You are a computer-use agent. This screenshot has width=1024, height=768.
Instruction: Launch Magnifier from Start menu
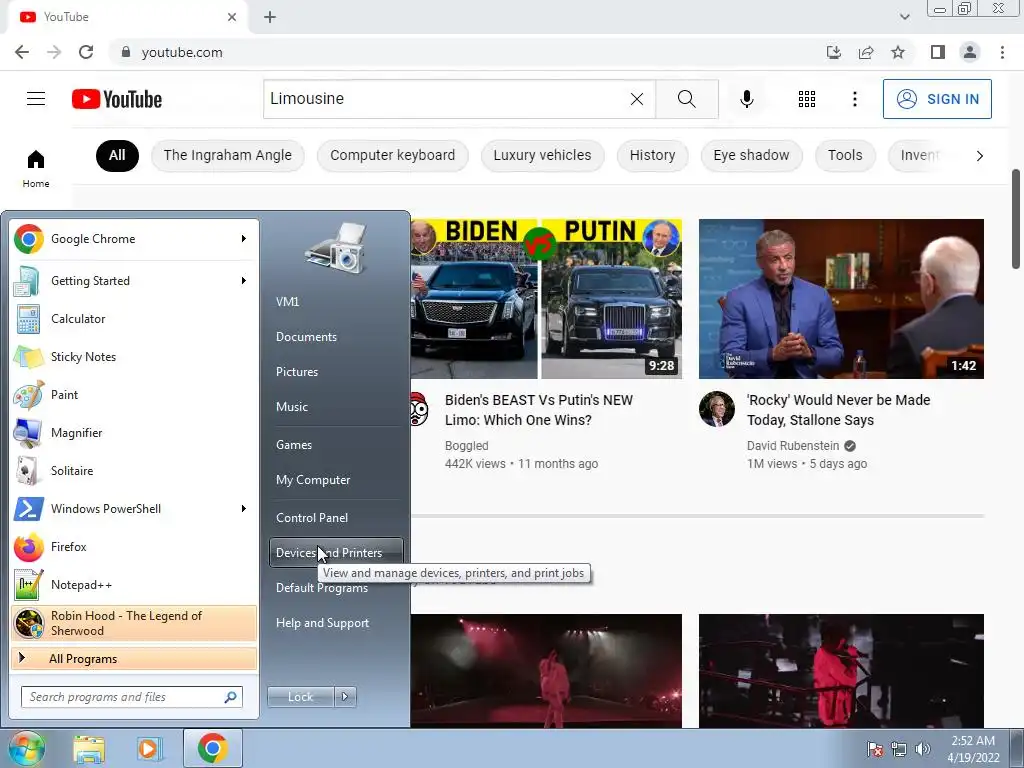134,432
